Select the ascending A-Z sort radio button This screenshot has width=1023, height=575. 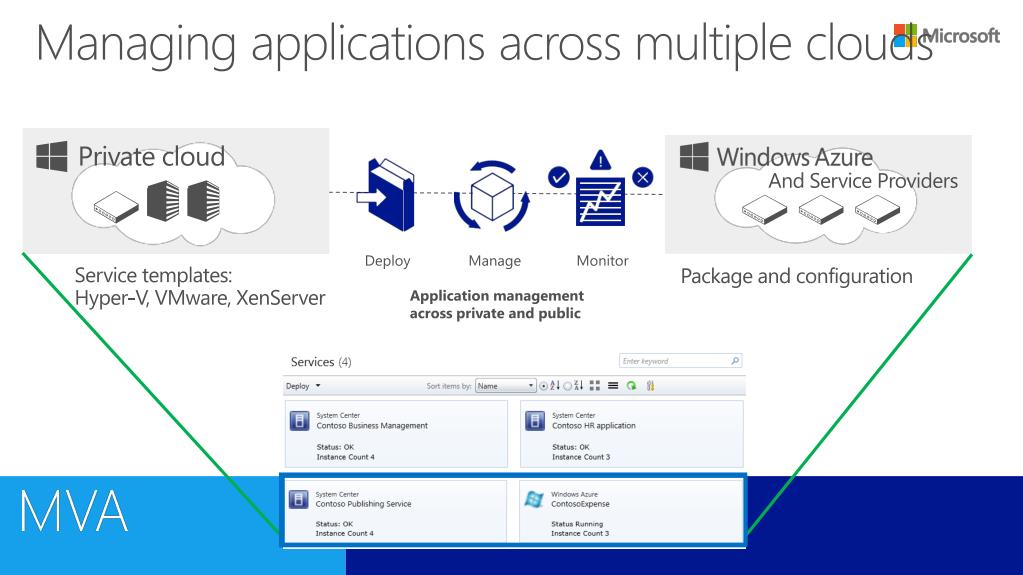pos(543,386)
